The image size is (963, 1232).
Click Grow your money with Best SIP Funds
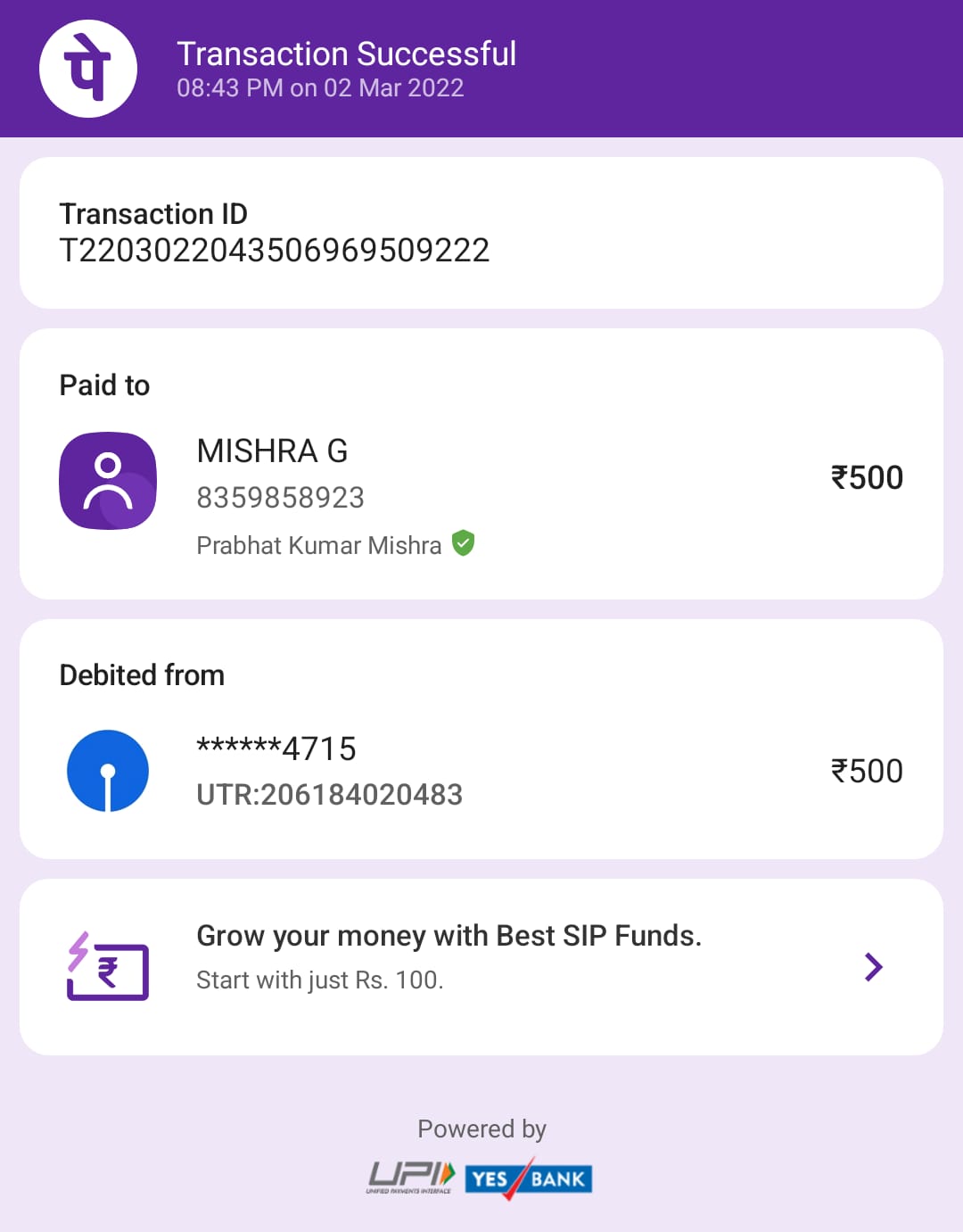449,936
